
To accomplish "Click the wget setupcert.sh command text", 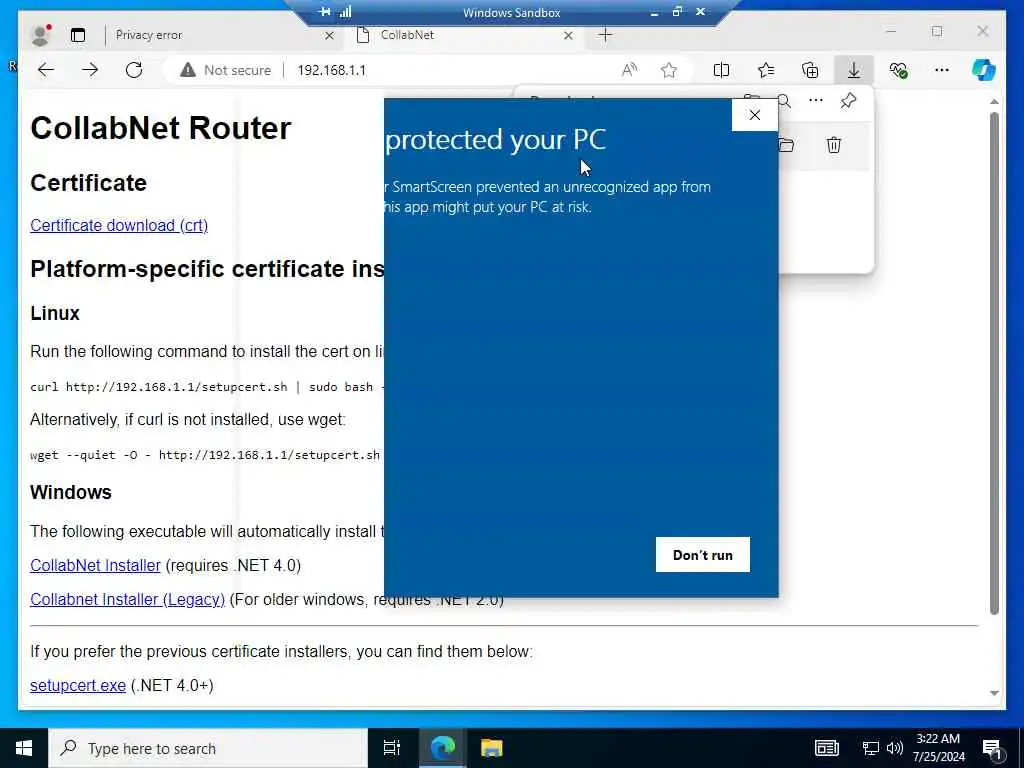I will click(205, 455).
